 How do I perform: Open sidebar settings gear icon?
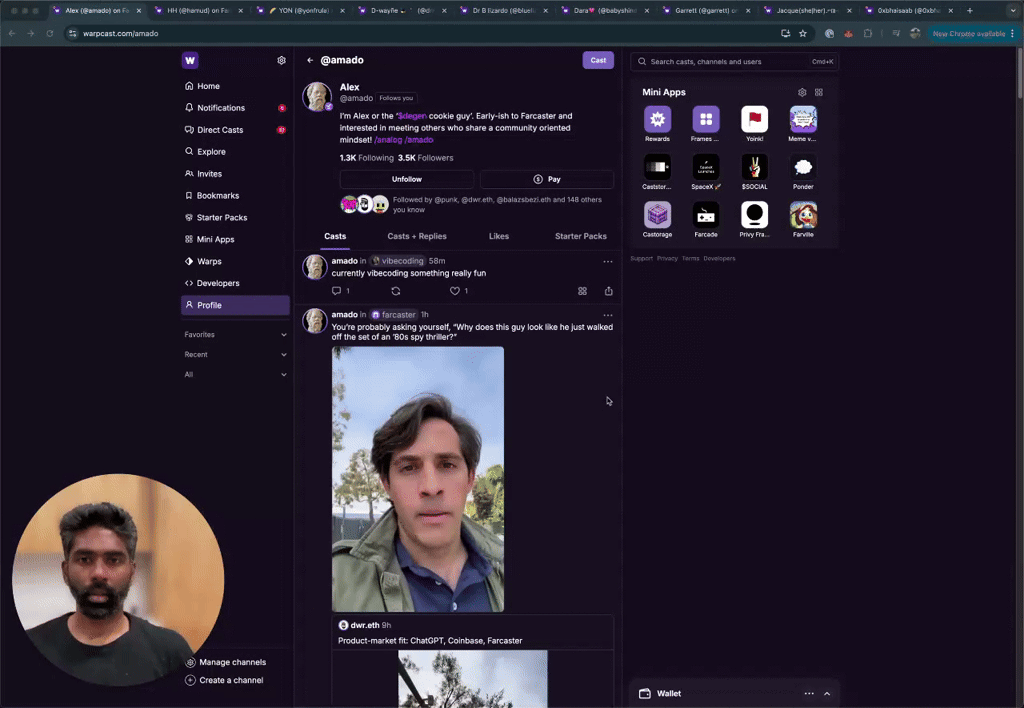(281, 60)
